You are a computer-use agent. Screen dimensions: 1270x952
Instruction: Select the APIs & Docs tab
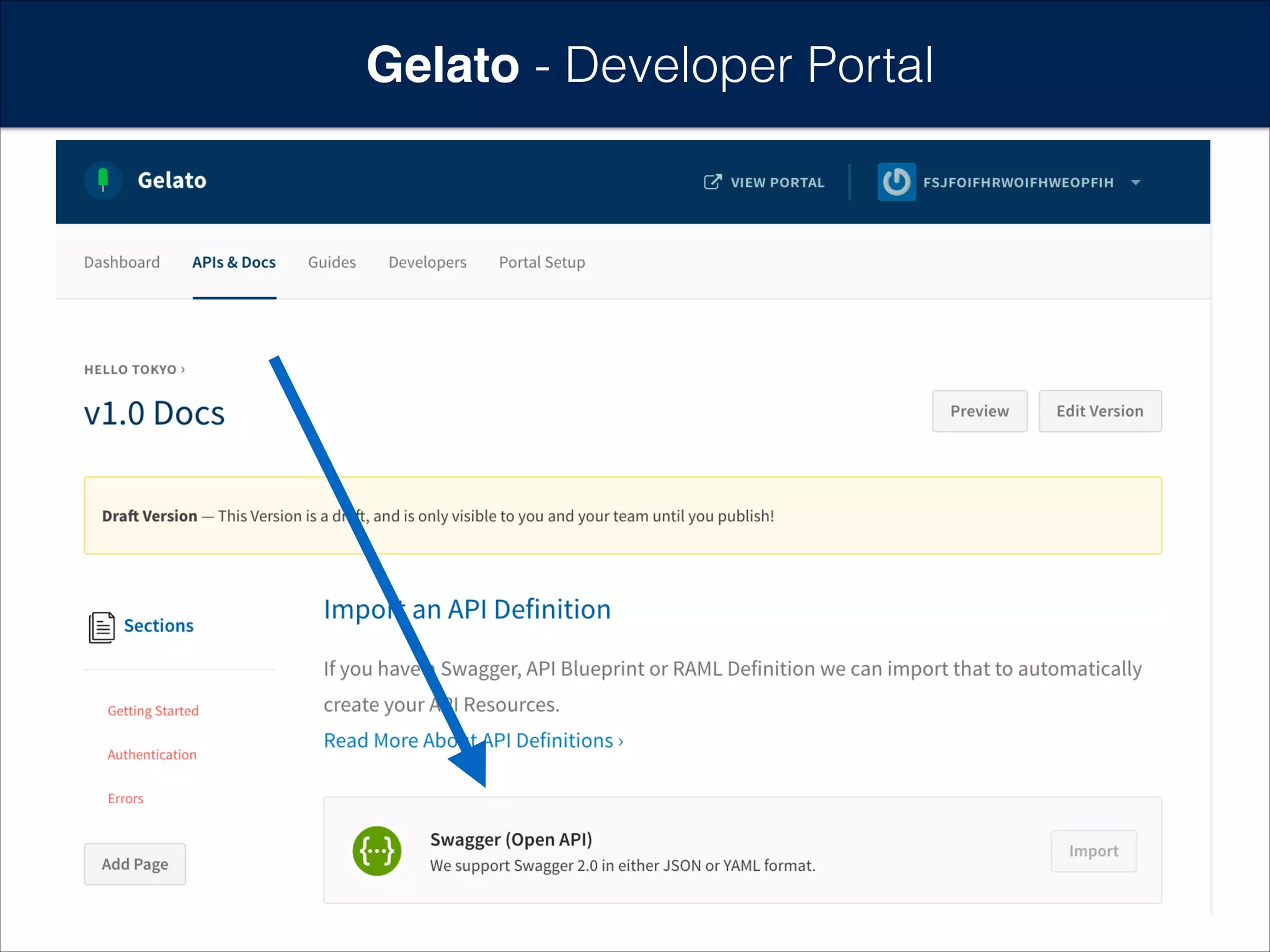pos(234,262)
